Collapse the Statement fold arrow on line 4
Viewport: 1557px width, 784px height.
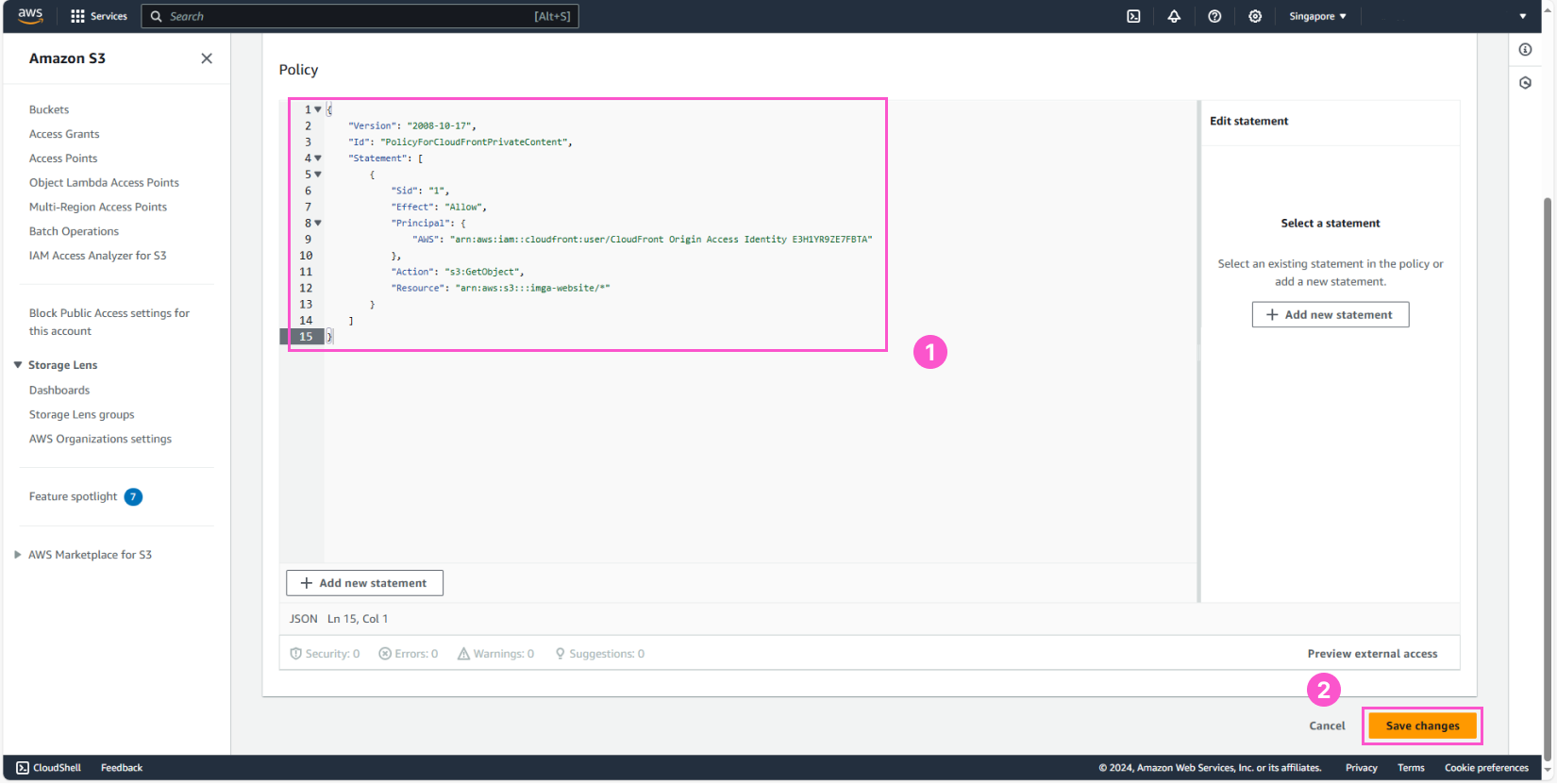click(x=318, y=158)
